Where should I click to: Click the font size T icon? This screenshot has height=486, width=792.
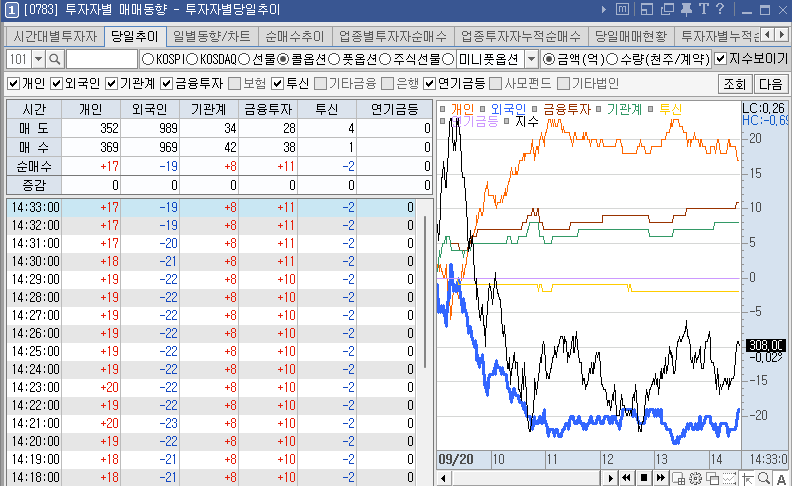(x=703, y=10)
